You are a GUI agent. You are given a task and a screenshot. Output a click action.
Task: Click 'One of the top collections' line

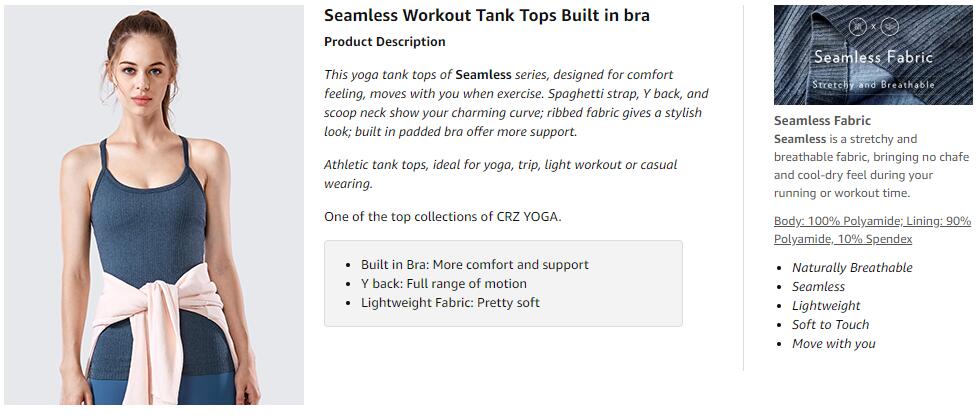443,218
